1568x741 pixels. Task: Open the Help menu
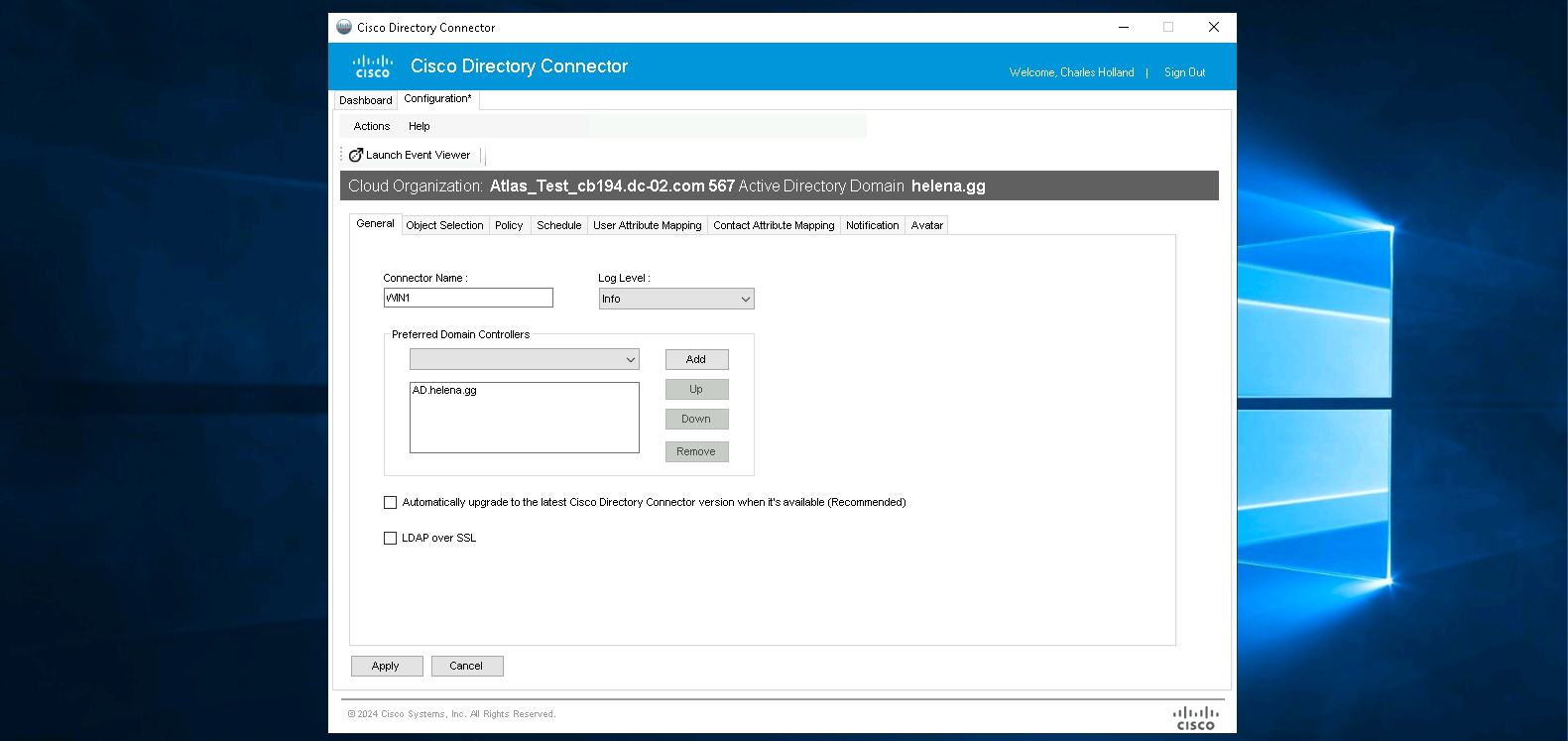(x=420, y=127)
